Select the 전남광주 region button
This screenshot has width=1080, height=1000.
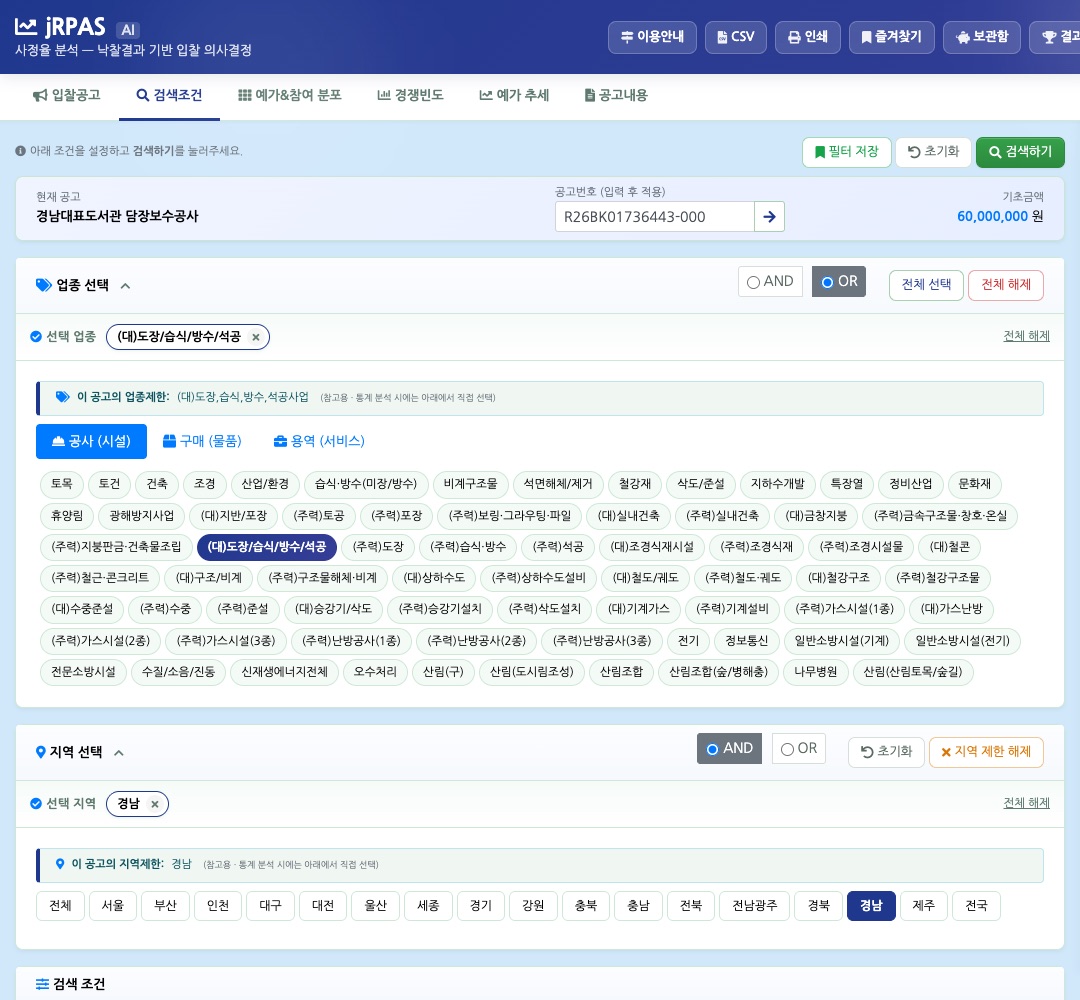pos(755,906)
